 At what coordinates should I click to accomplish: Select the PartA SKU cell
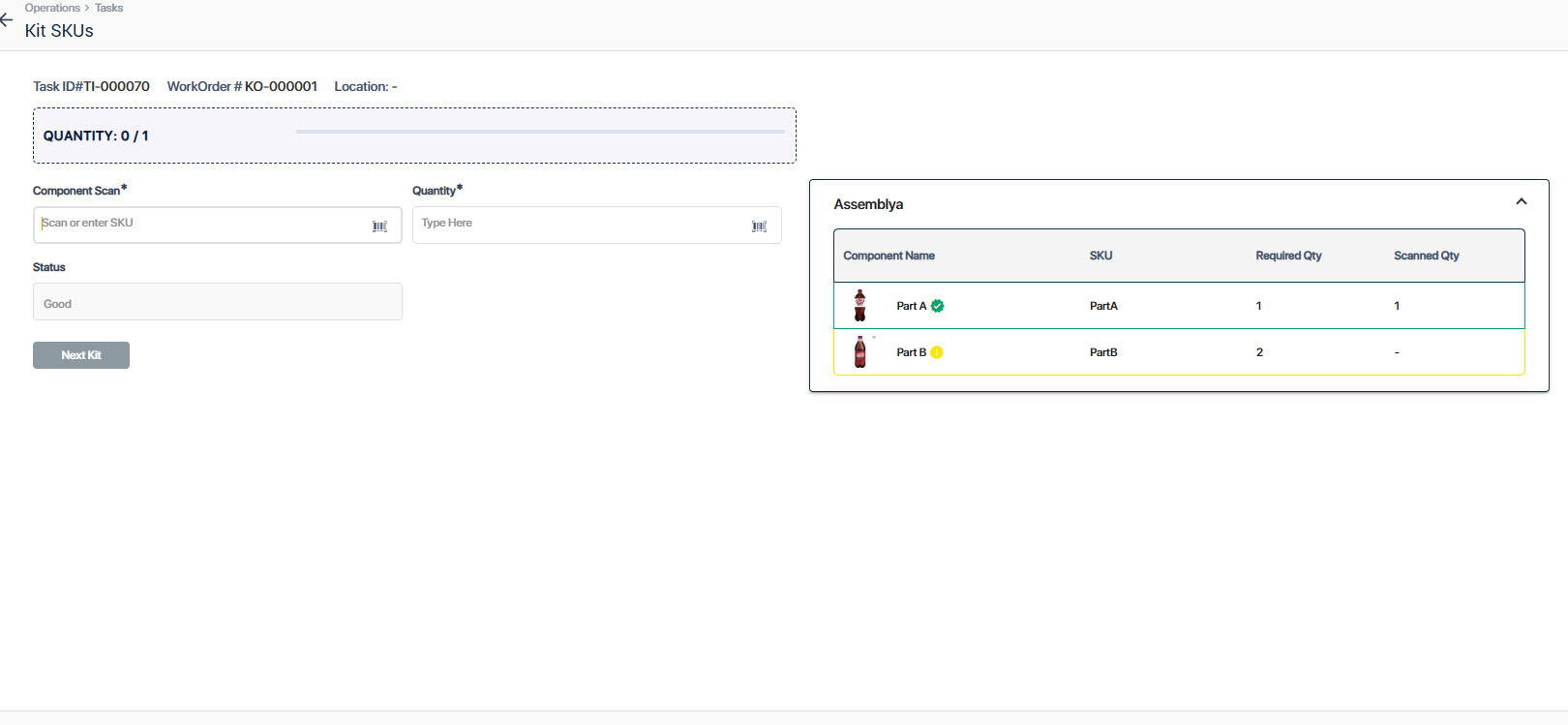point(1103,306)
